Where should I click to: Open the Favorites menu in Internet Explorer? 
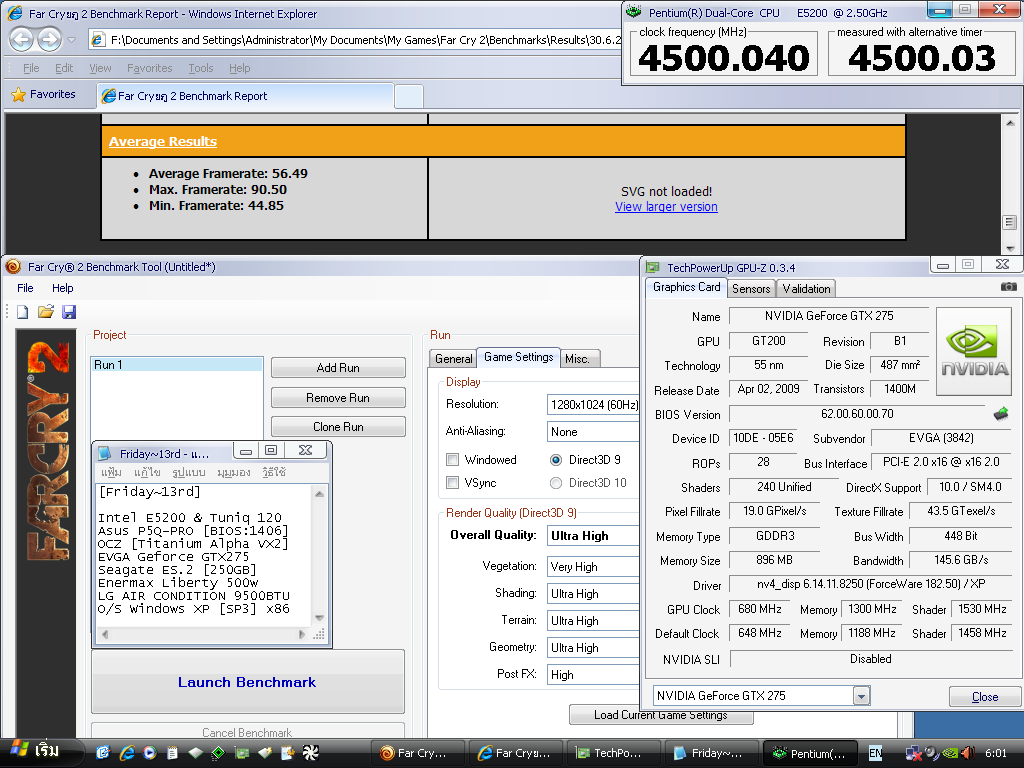[150, 68]
